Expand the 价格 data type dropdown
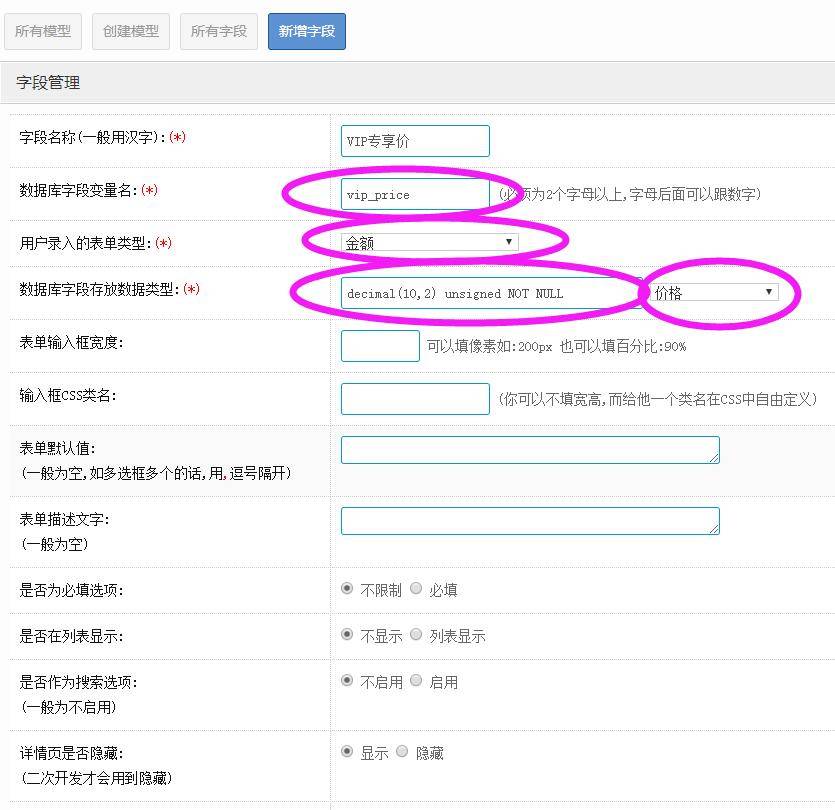 click(714, 292)
